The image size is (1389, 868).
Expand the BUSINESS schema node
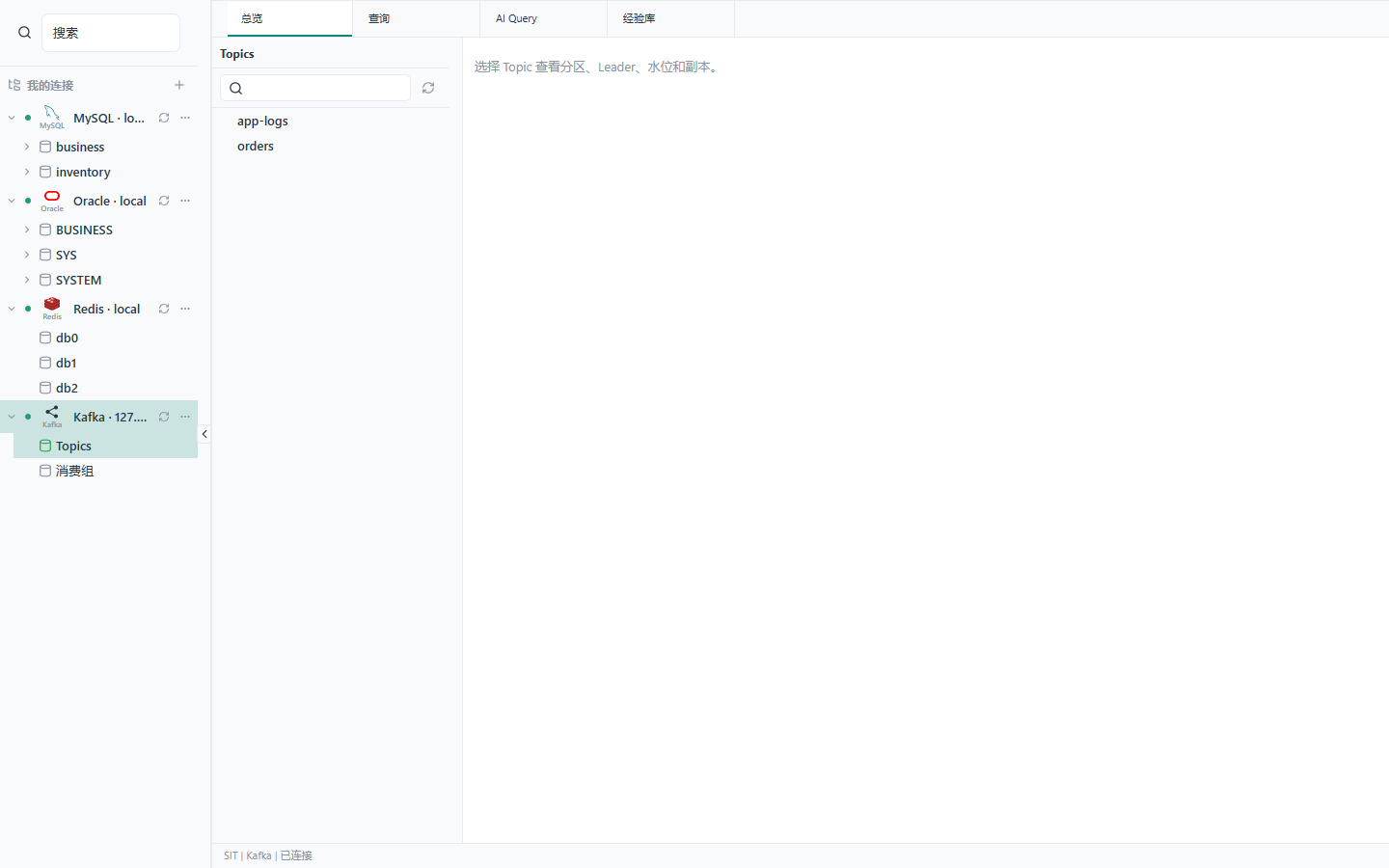coord(27,230)
